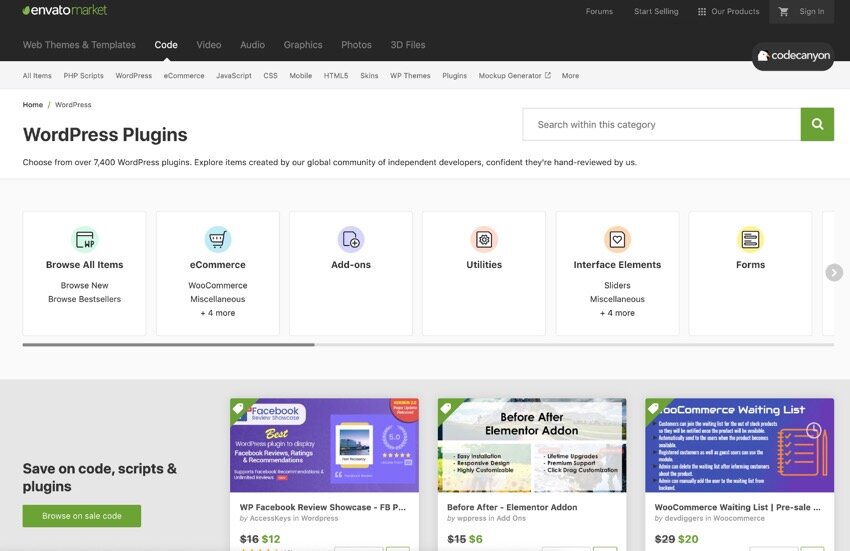This screenshot has width=850, height=551.
Task: Open the WP Themes submenu
Action: [410, 75]
